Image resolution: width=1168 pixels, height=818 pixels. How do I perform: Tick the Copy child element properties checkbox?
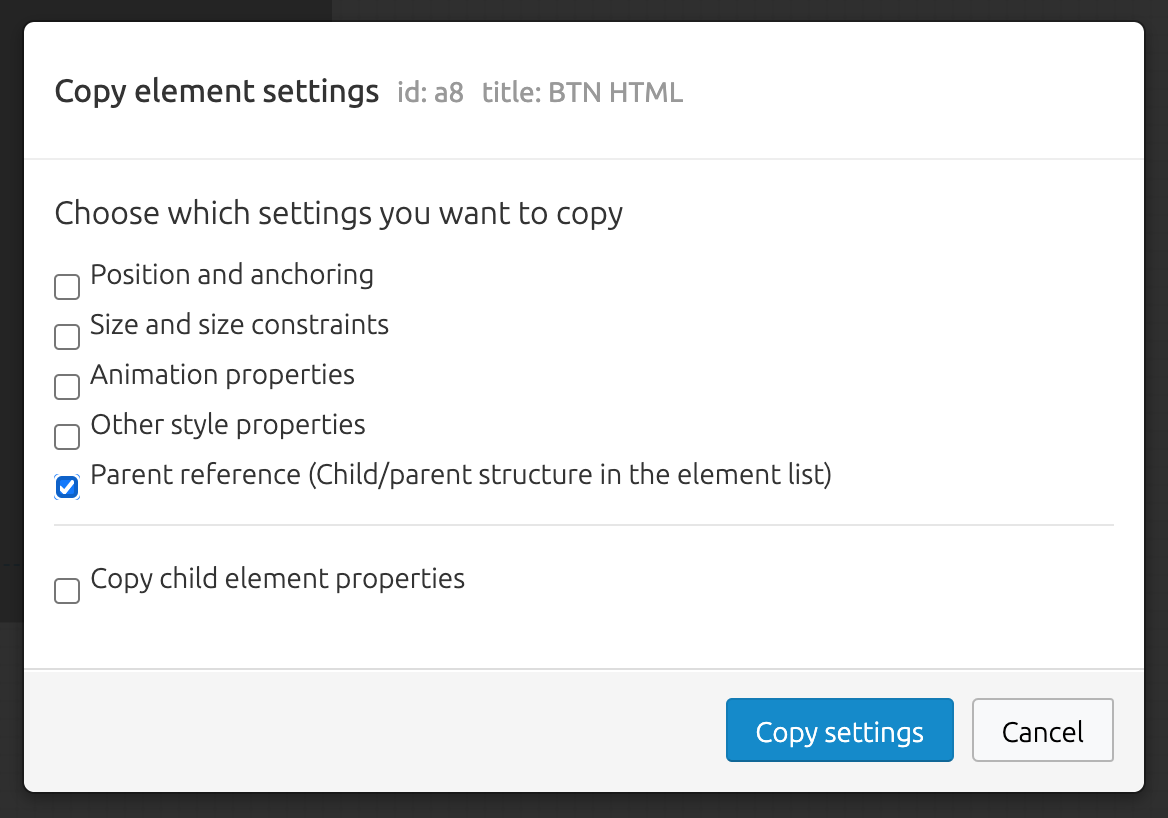point(67,591)
